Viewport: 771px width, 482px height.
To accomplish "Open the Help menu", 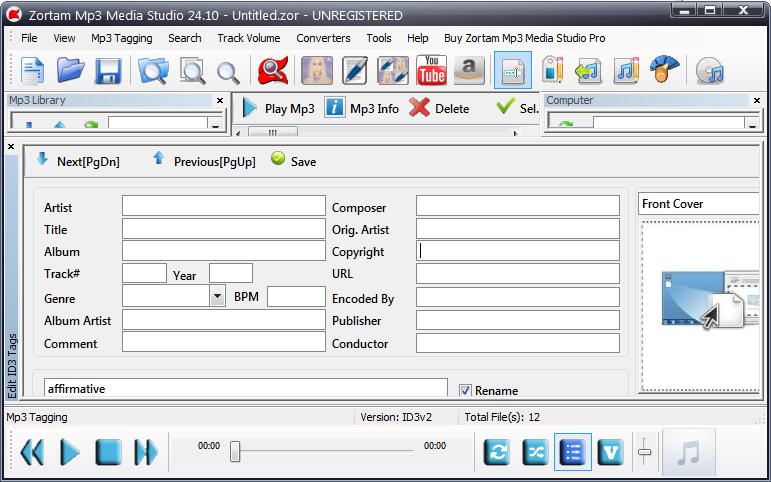I will (x=417, y=38).
